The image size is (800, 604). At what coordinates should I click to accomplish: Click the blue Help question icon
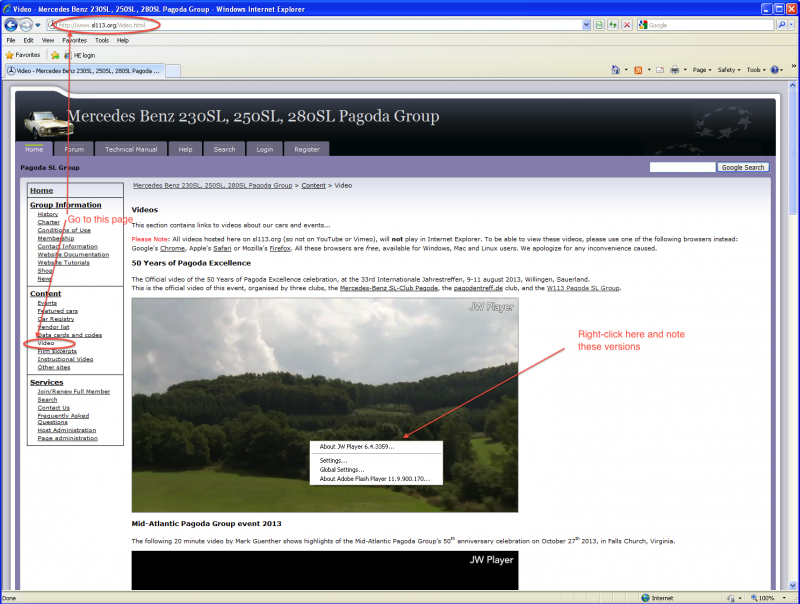(x=774, y=70)
